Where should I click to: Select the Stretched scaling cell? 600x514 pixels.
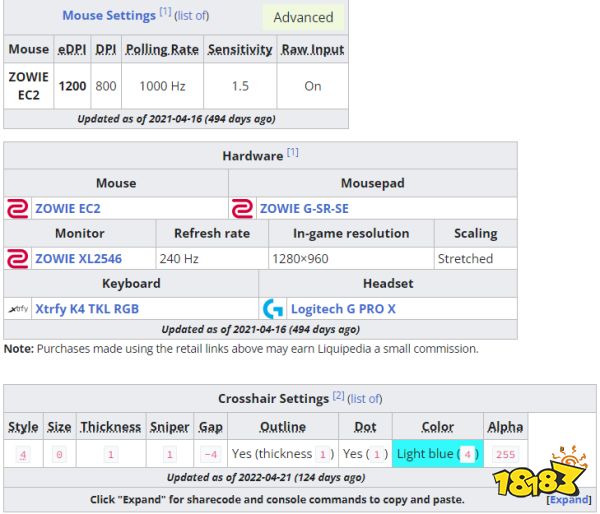tap(476, 259)
